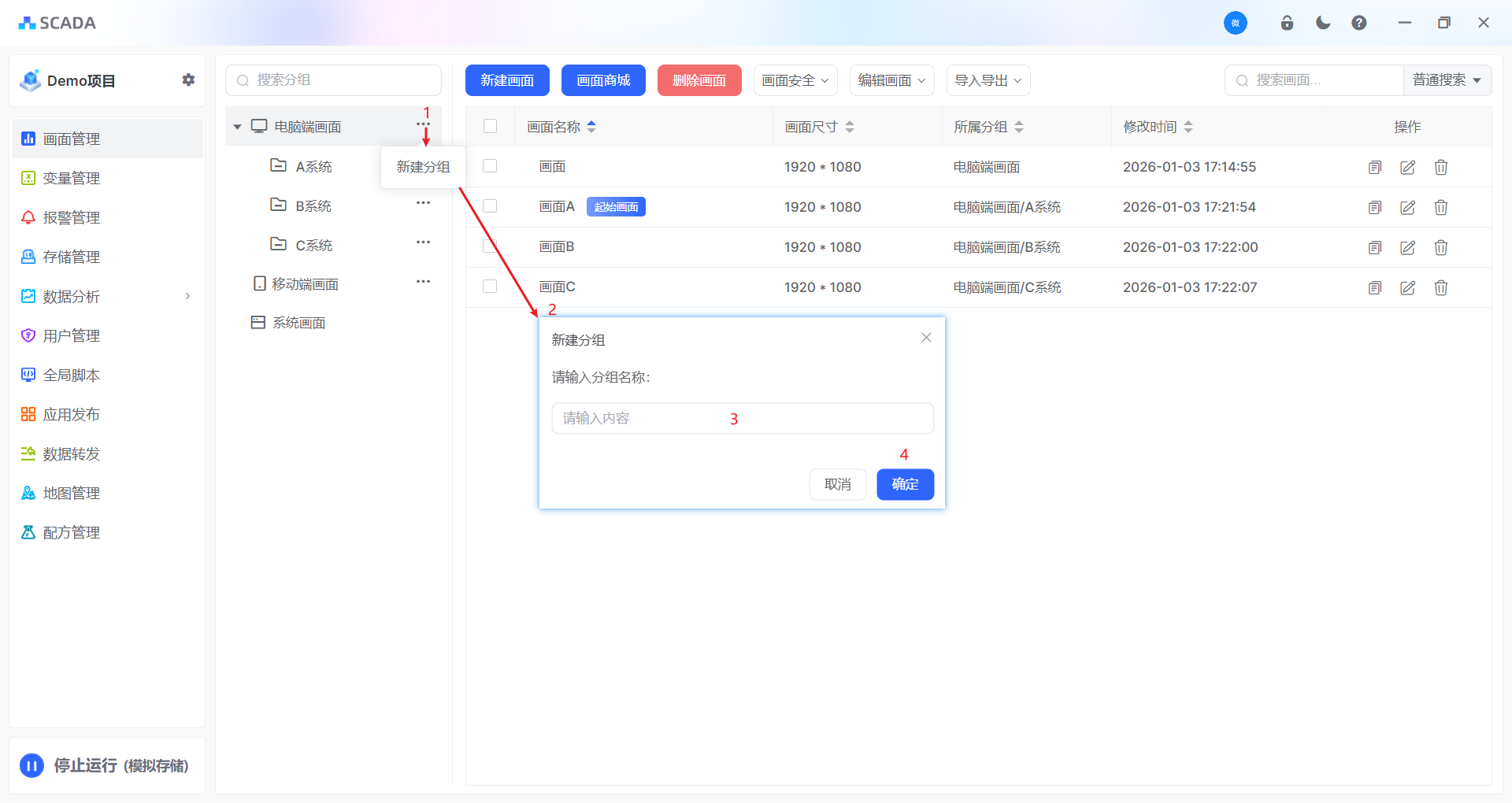This screenshot has height=803, width=1512.
Task: Toggle dark mode moon icon
Action: point(1323,23)
